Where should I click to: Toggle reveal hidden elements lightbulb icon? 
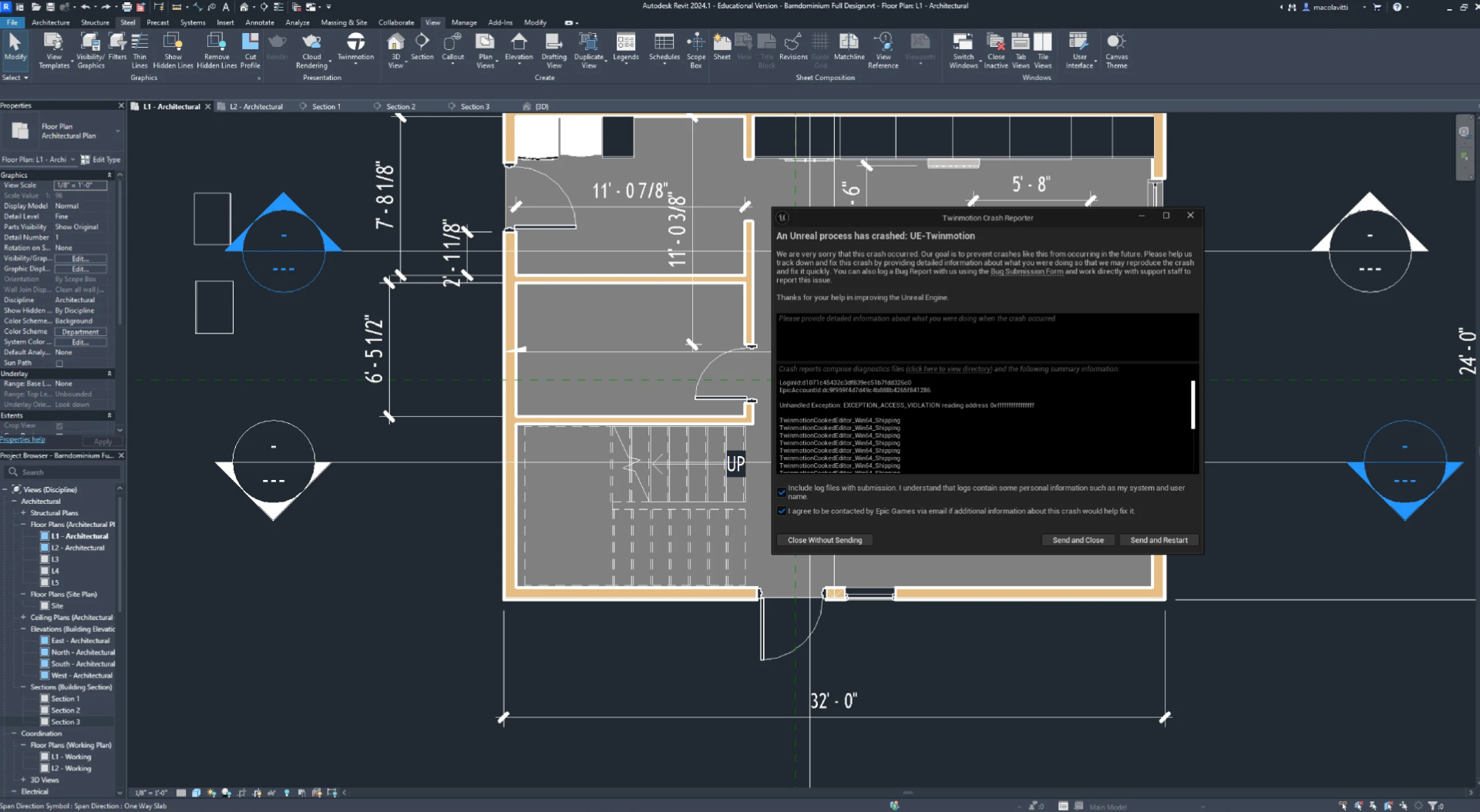click(287, 793)
